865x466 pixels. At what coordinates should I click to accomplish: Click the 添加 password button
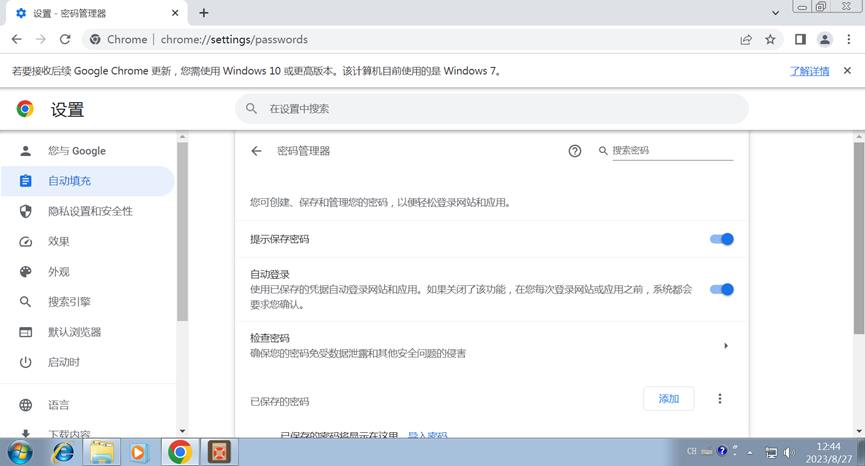coord(668,399)
